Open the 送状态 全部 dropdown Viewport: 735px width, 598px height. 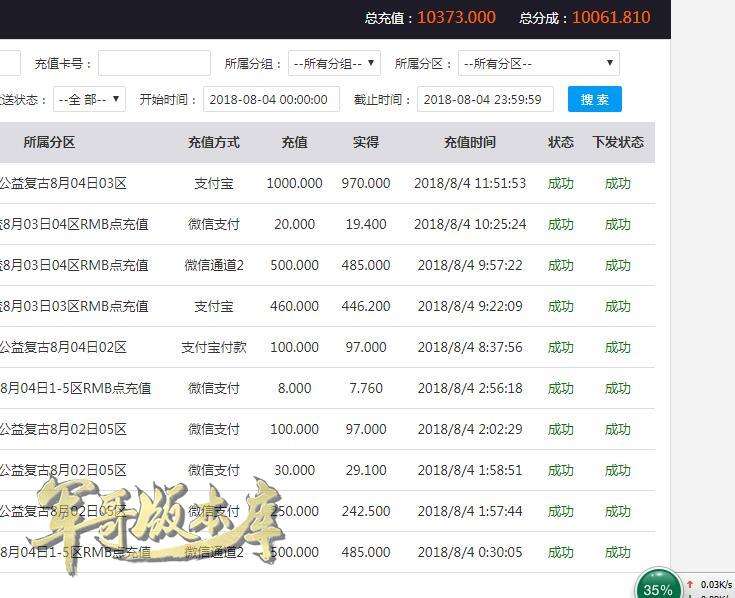tap(89, 99)
